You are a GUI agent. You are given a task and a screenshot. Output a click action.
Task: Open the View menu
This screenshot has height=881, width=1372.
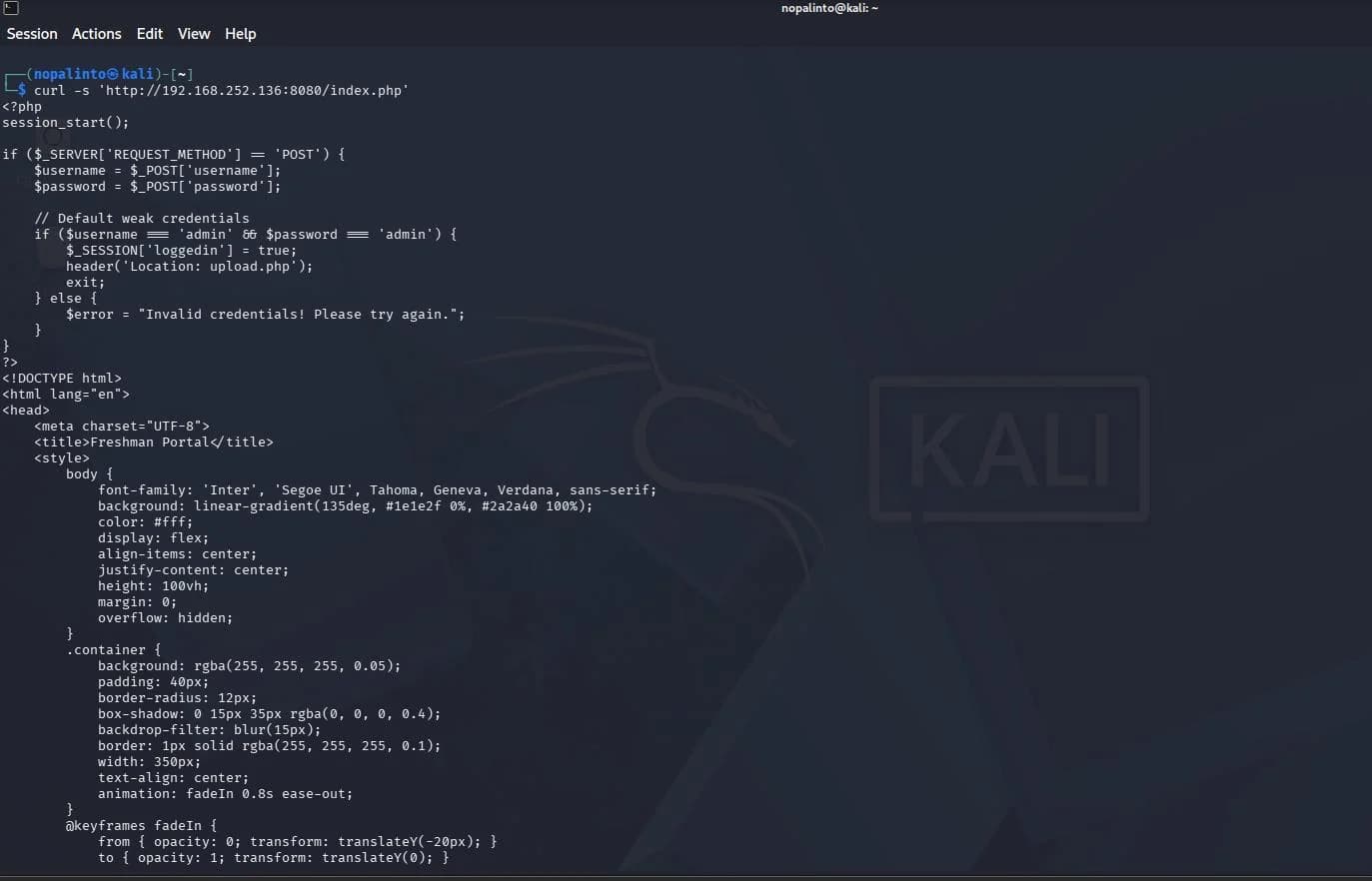pos(194,34)
